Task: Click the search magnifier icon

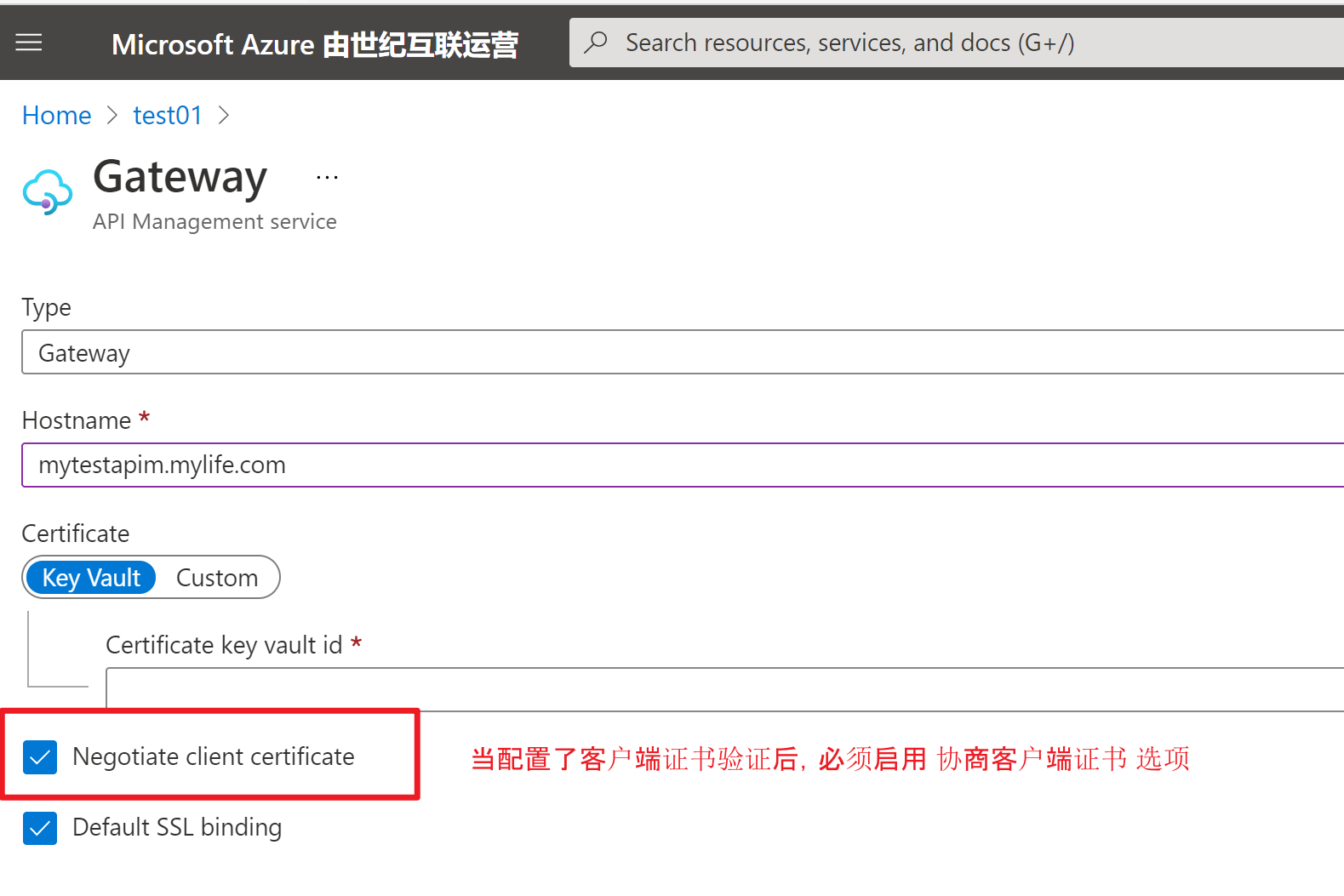Action: [x=597, y=43]
